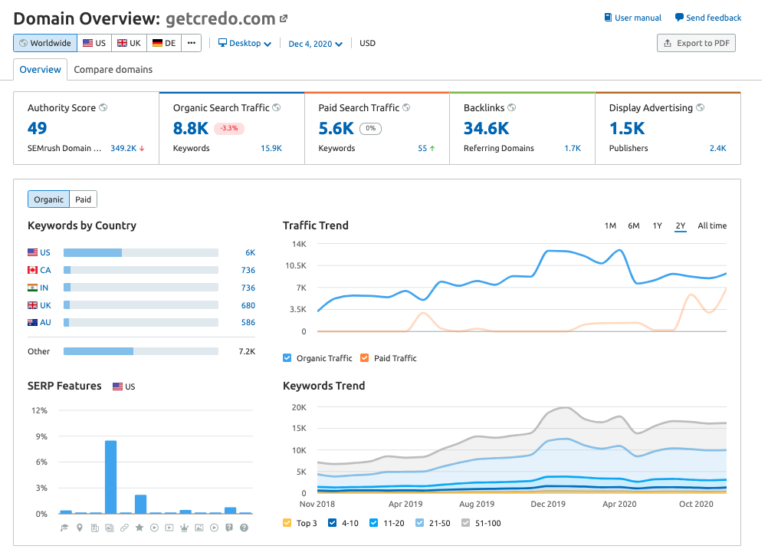Select the DE database button
This screenshot has height=556, width=768.
point(164,43)
